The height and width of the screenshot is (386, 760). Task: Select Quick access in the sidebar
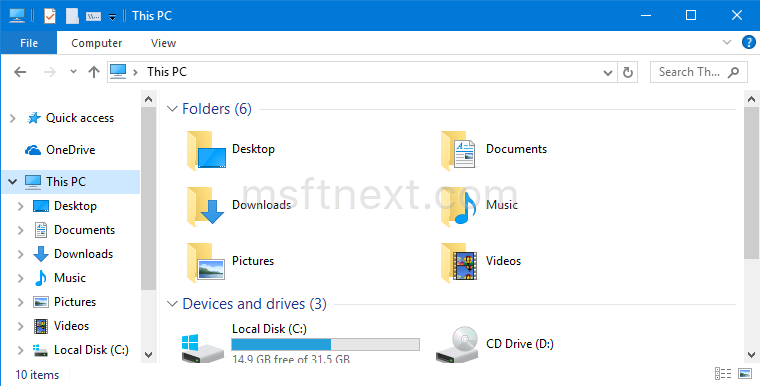pos(80,118)
